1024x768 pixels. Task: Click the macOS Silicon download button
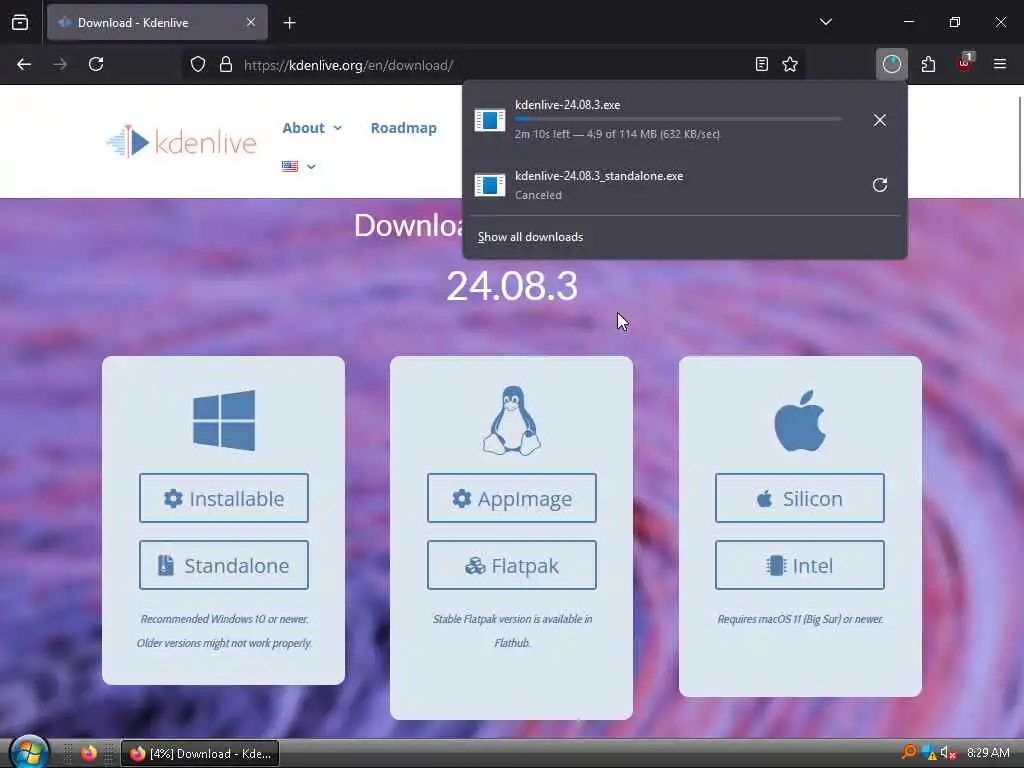(800, 498)
